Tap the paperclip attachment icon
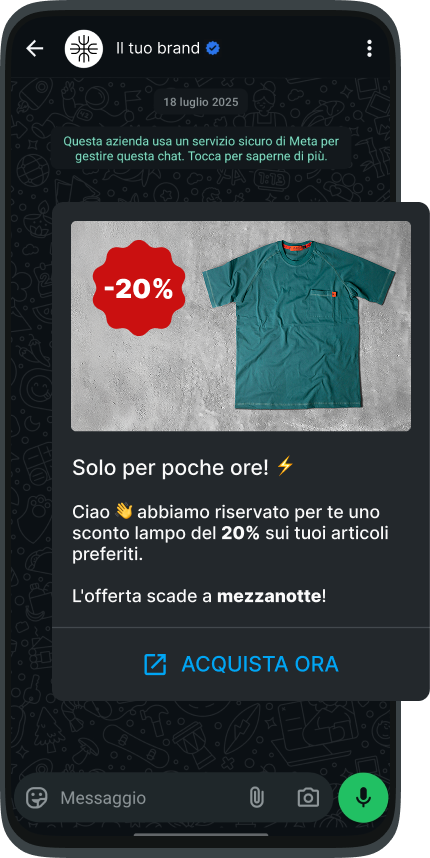 coord(256,797)
